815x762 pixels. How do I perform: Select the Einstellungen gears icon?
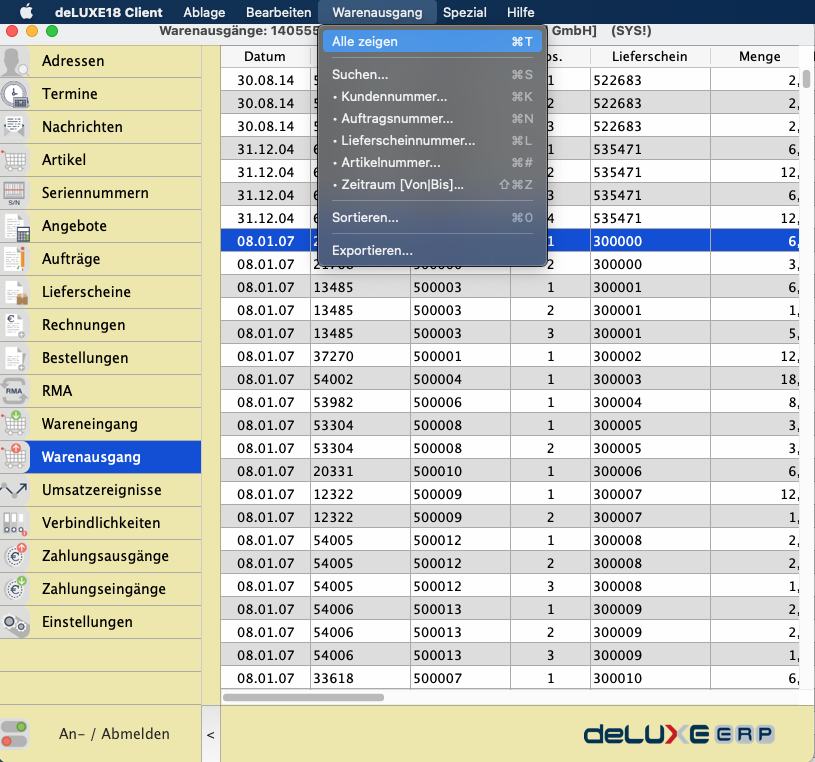coord(15,623)
